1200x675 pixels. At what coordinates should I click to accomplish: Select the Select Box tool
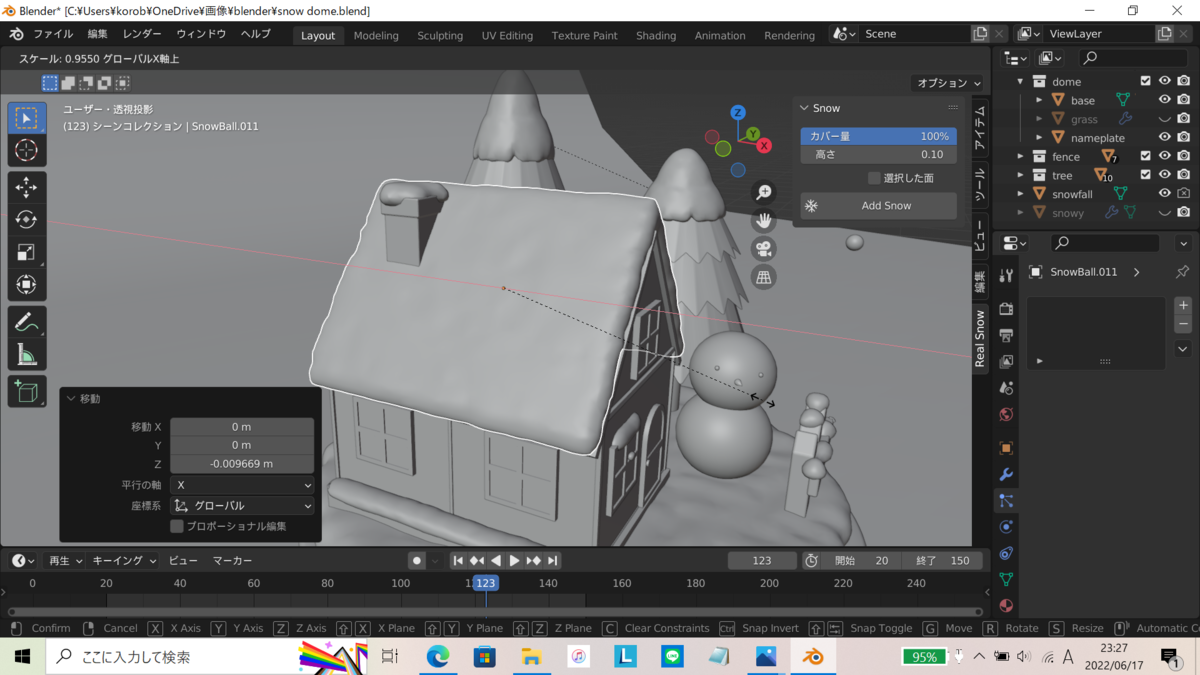[27, 118]
